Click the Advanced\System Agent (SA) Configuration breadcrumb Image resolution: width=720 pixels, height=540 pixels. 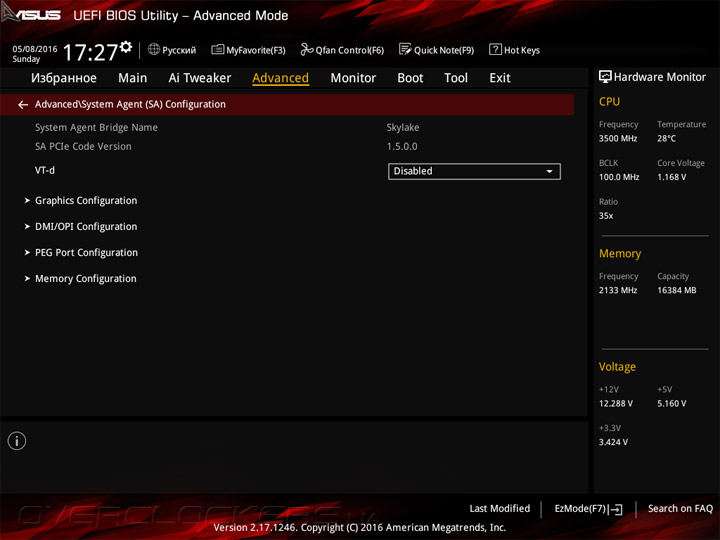[x=130, y=104]
